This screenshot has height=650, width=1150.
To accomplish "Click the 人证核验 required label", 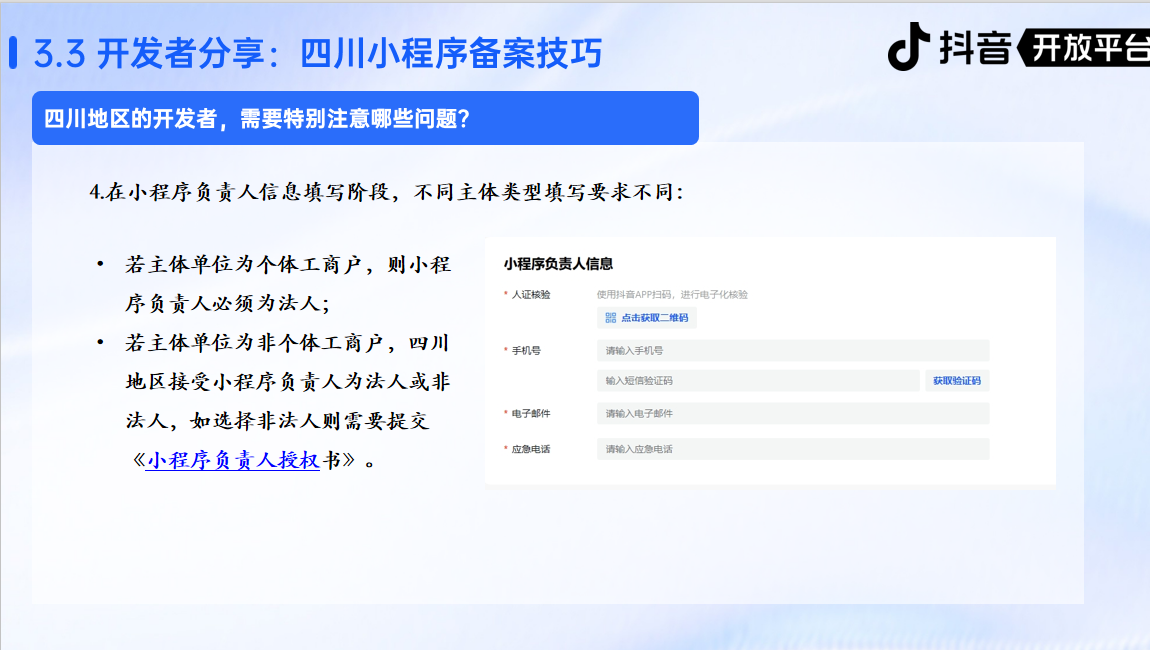I will (530, 295).
